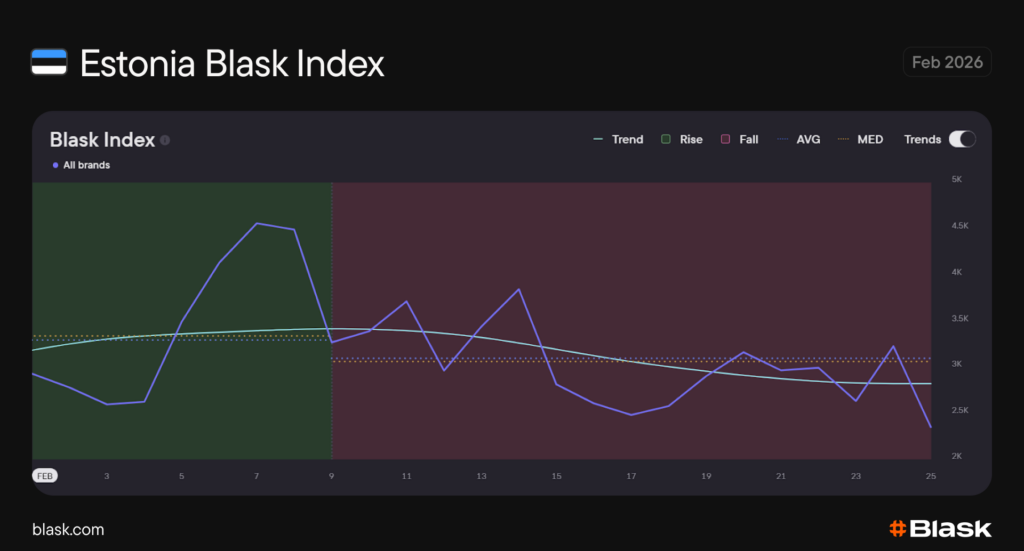Click the peak data point near day 7
The image size is (1024, 551).
[257, 224]
